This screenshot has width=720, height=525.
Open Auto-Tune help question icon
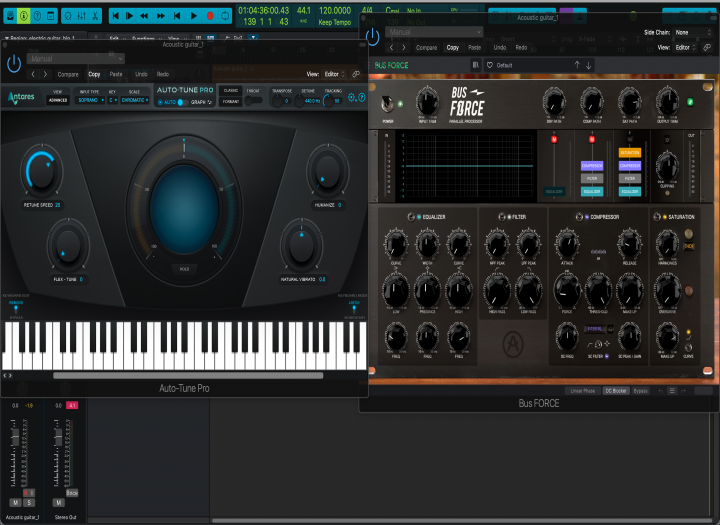tap(361, 98)
